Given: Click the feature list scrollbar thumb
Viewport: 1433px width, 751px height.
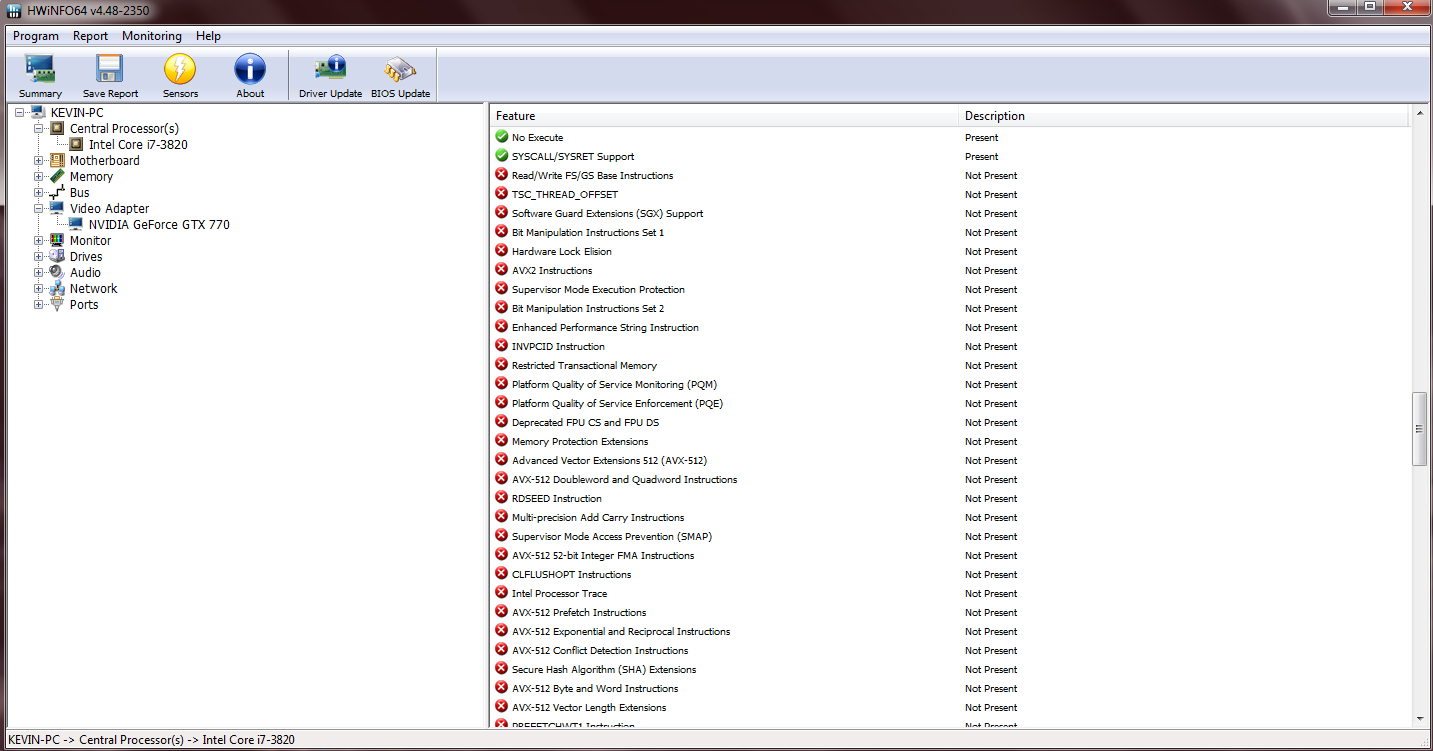Looking at the screenshot, I should coord(1419,428).
